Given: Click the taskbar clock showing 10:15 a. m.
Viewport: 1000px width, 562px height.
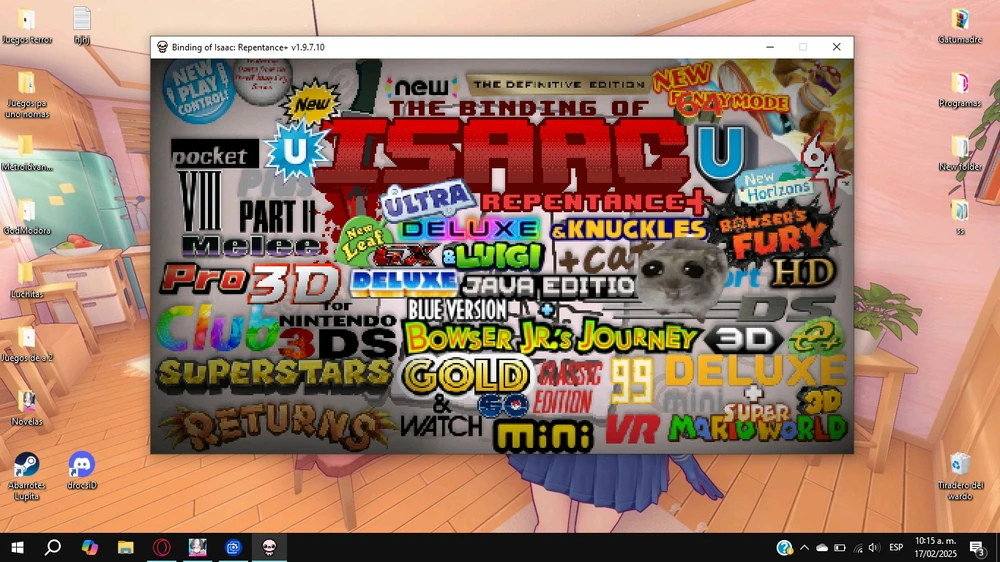Looking at the screenshot, I should (934, 547).
